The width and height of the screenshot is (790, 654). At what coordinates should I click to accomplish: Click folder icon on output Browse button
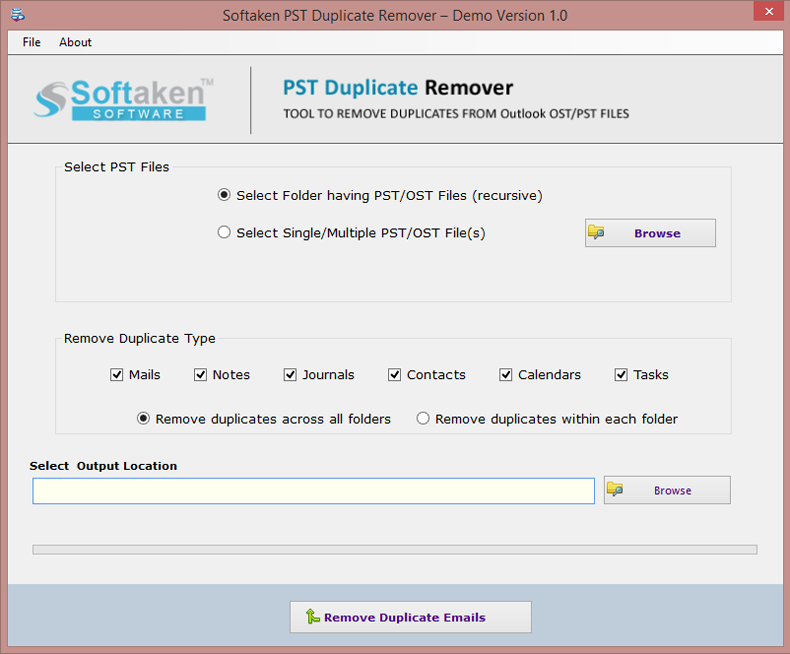(x=615, y=490)
